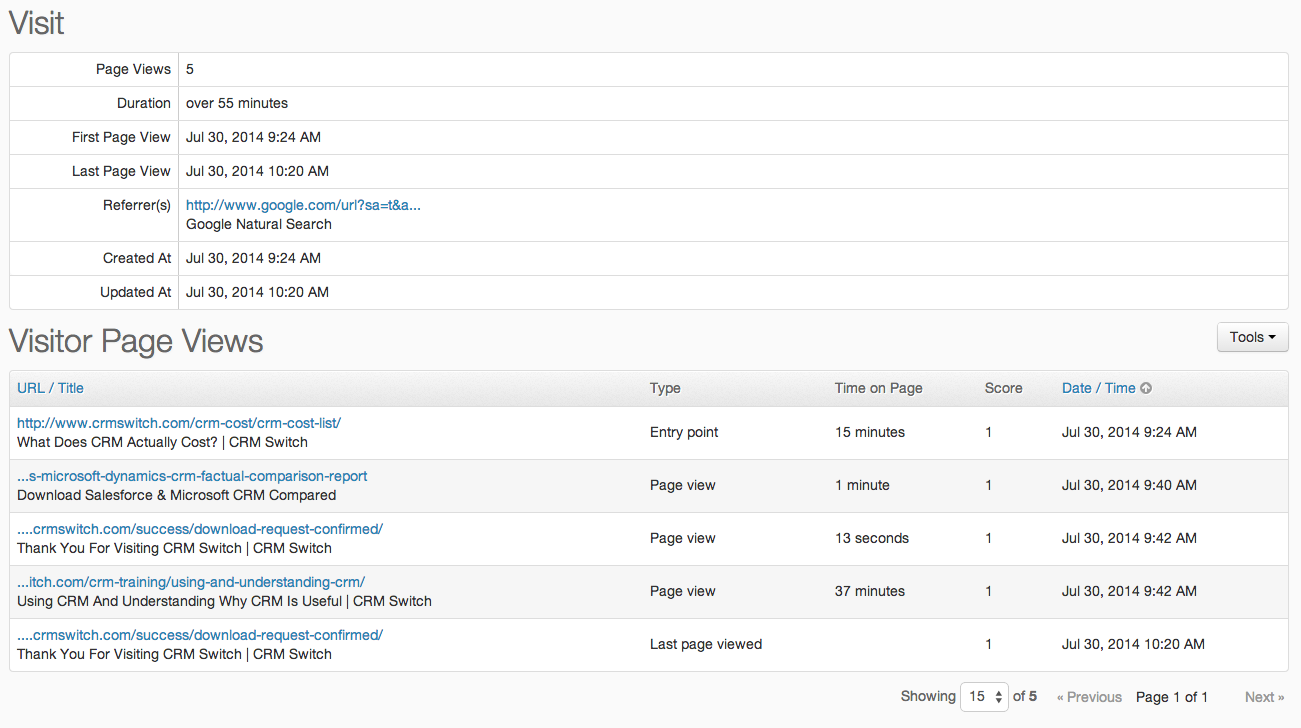Click the Last Page View label

(121, 171)
